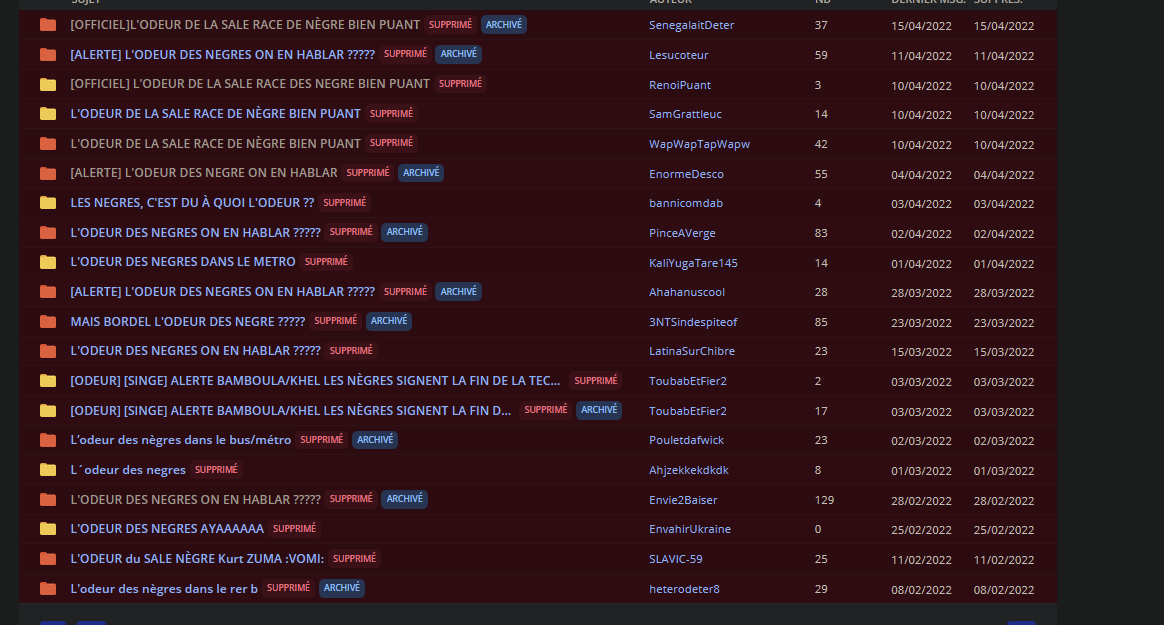This screenshot has width=1164, height=625.
Task: Click the last message date 11/02/2022
Action: pos(921,560)
